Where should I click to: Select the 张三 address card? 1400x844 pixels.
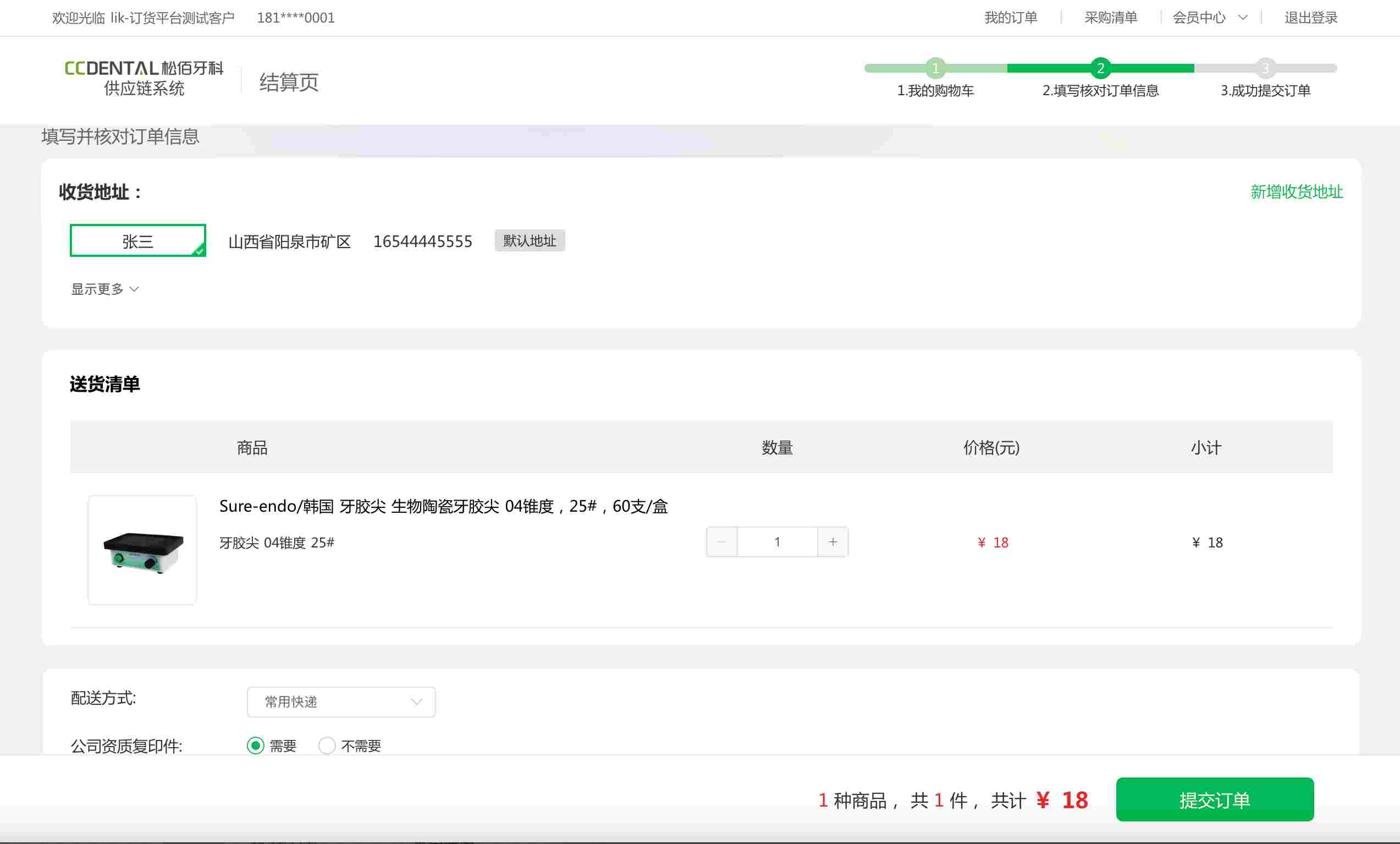(137, 240)
